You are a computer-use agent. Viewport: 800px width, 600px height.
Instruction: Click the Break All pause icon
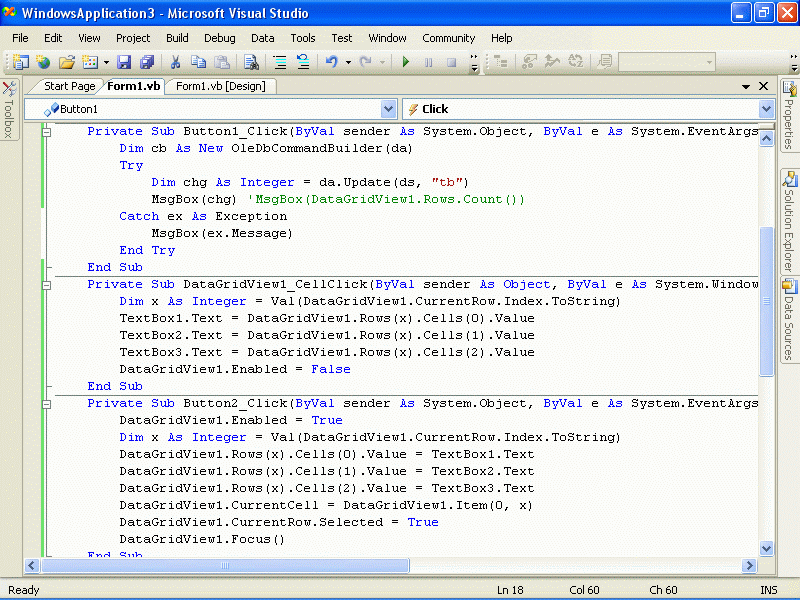[429, 62]
